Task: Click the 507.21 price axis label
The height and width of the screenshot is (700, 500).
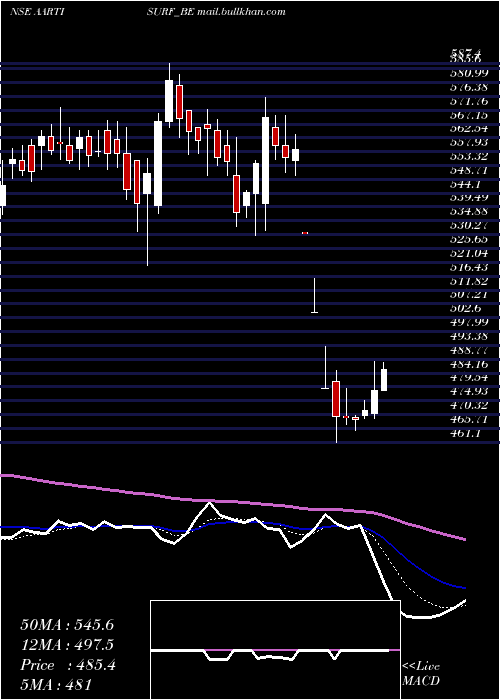Action: coord(469,296)
